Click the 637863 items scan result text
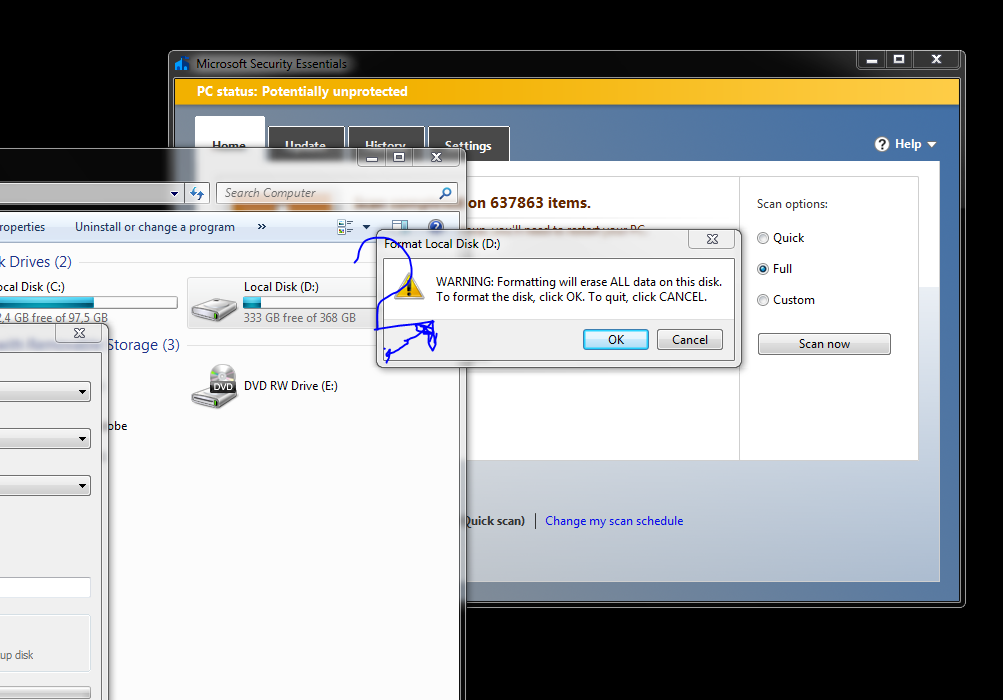1003x700 pixels. tap(529, 203)
